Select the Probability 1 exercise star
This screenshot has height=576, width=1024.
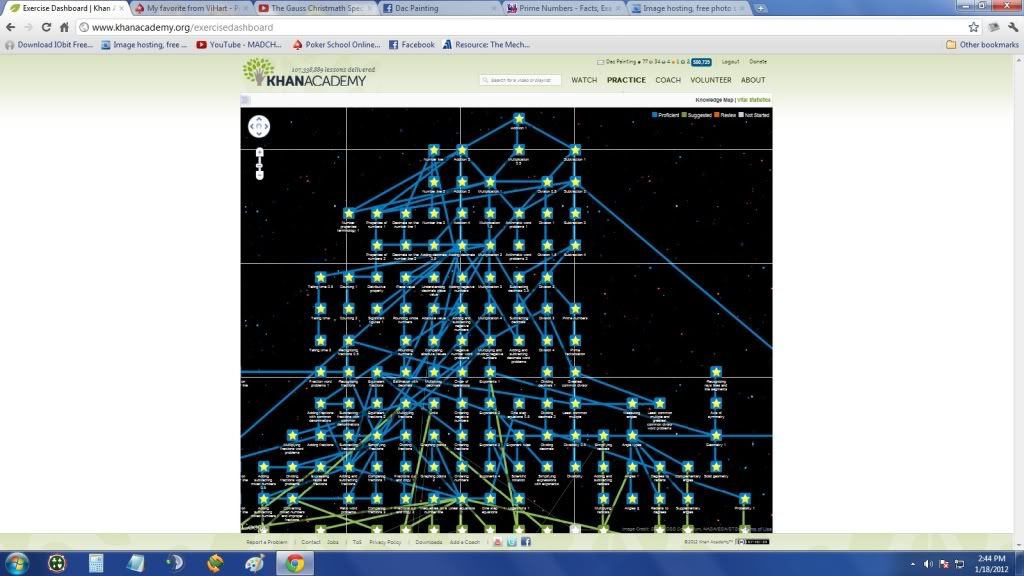coord(744,497)
